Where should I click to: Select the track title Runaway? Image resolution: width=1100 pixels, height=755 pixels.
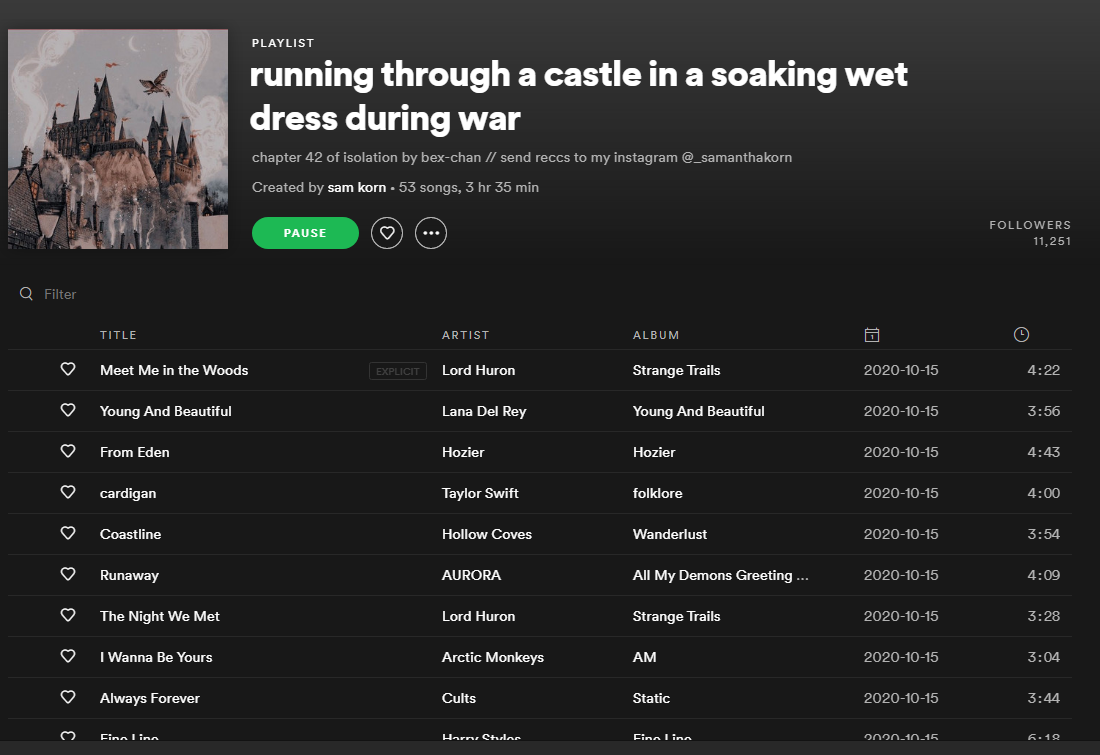pyautogui.click(x=129, y=575)
